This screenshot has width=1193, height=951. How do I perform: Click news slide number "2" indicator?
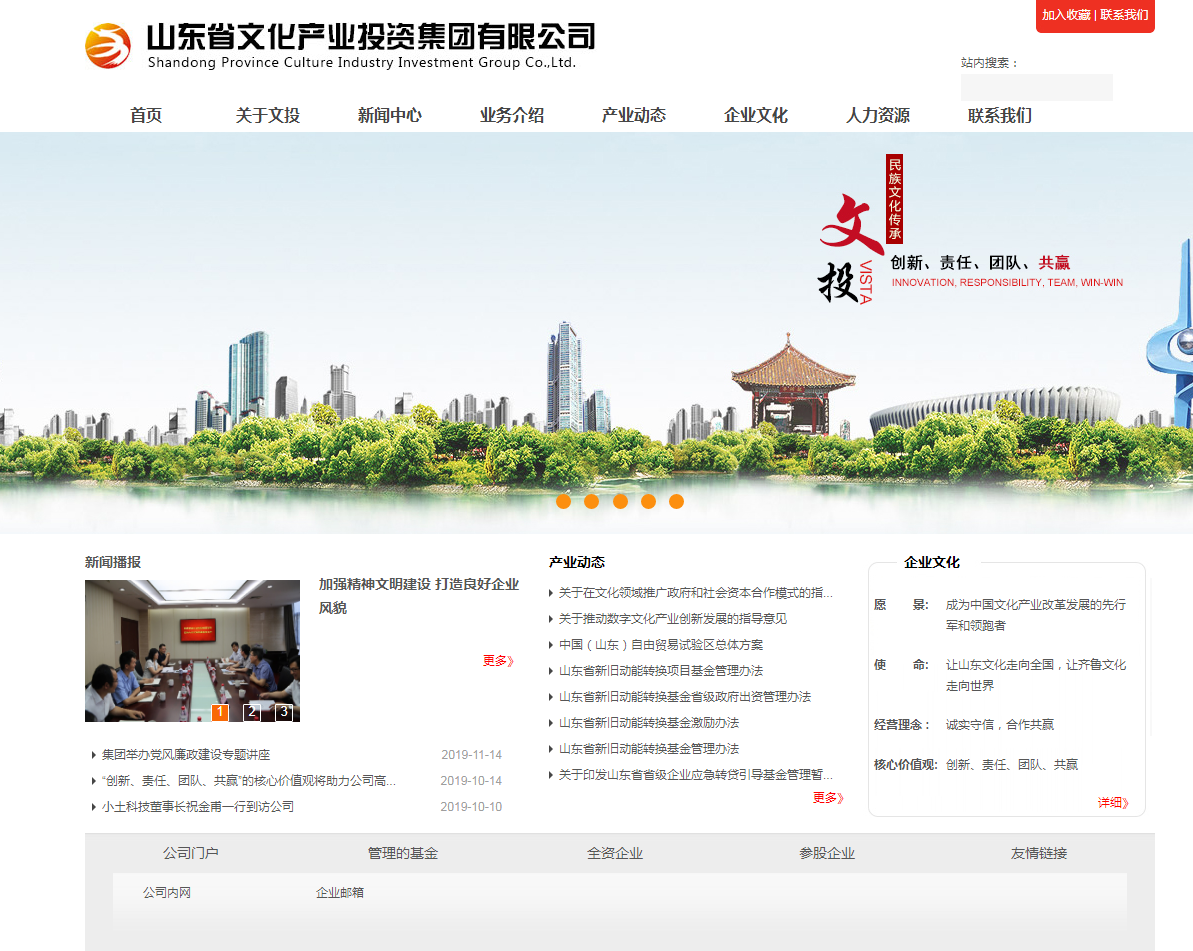(252, 712)
